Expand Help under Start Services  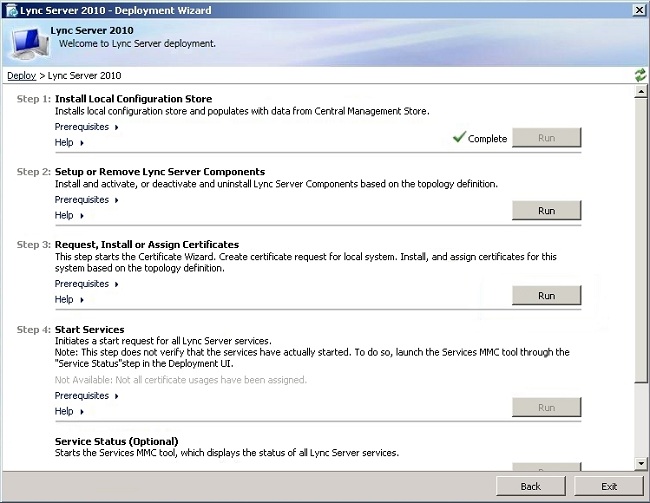(69, 411)
